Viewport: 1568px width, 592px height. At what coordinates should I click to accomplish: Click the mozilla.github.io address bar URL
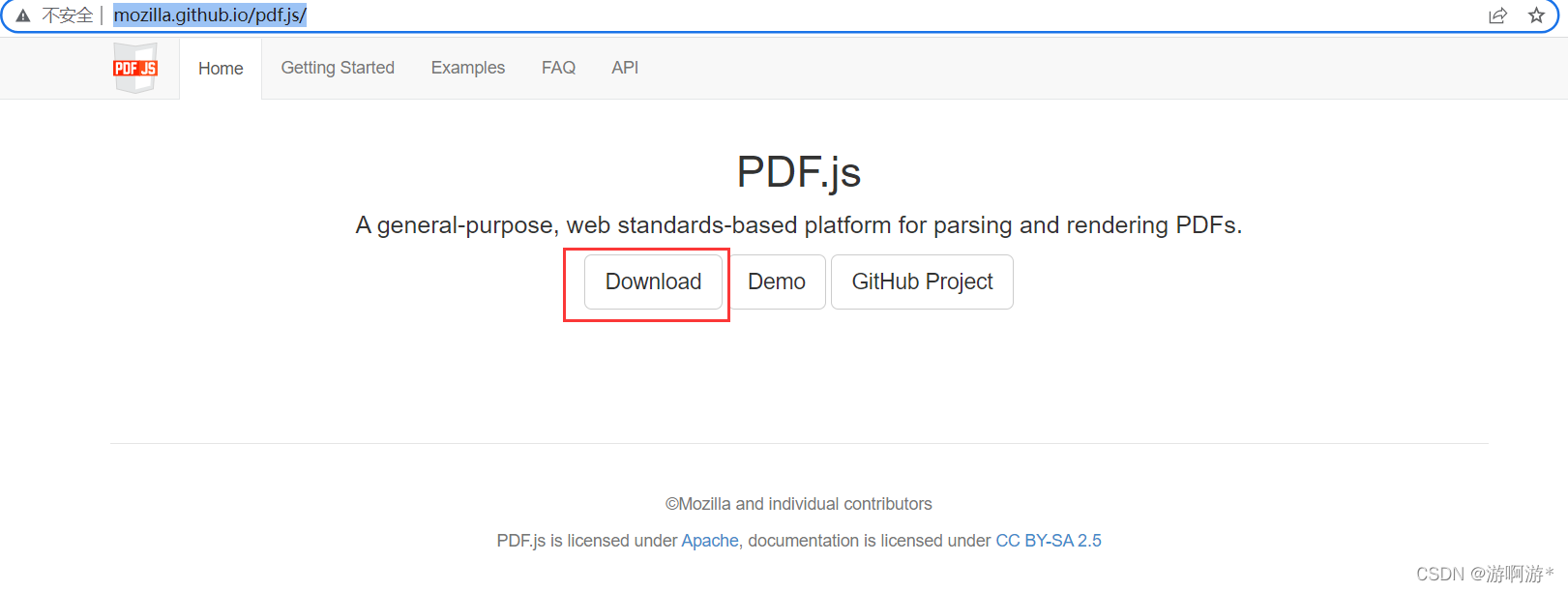point(210,15)
